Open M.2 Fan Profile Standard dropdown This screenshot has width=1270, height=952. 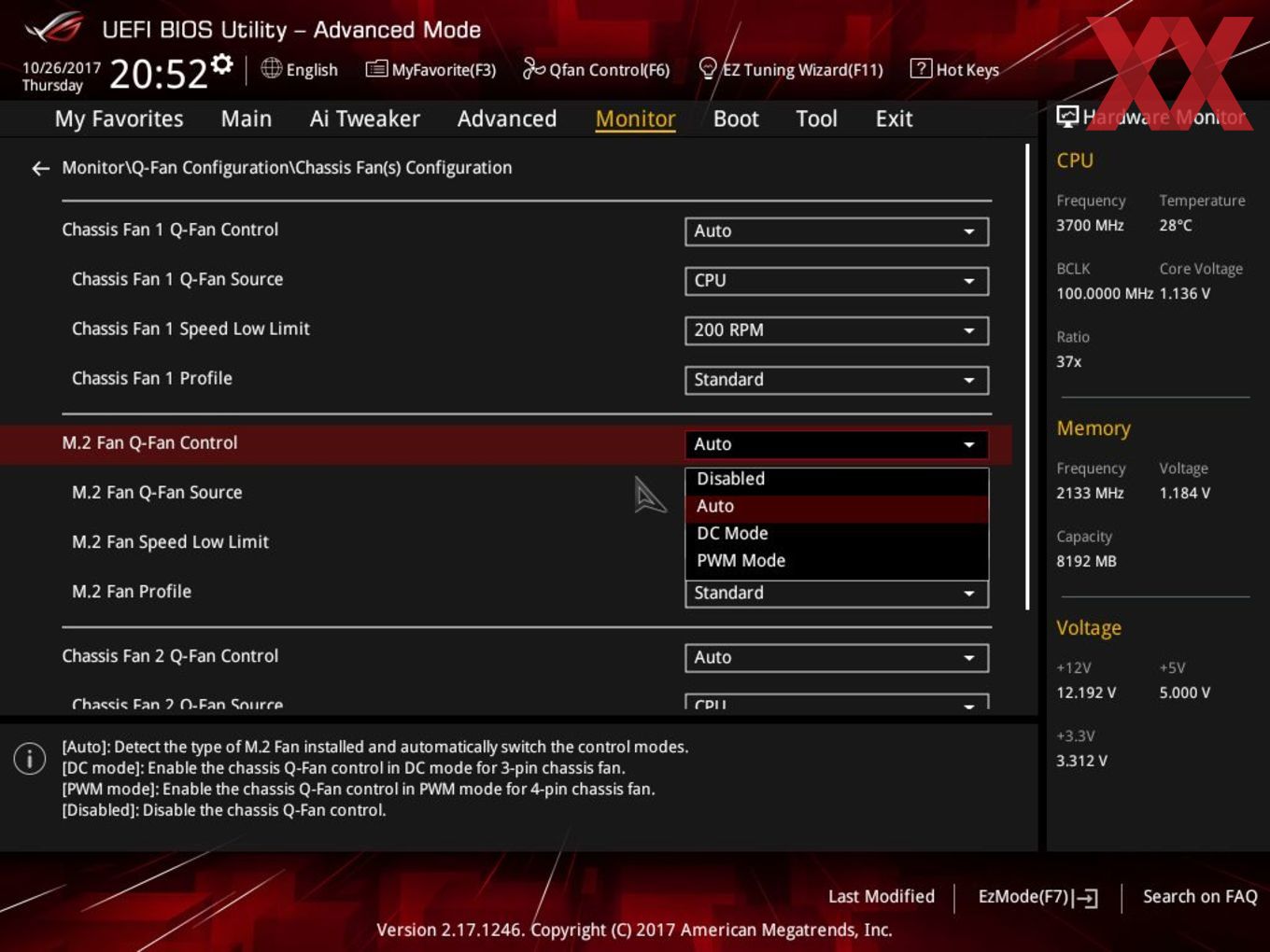coord(837,594)
